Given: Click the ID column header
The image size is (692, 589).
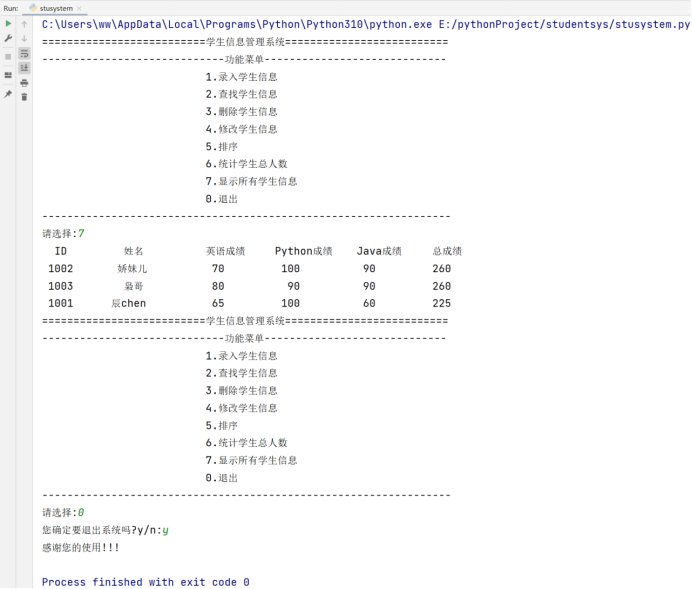Looking at the screenshot, I should 60,251.
